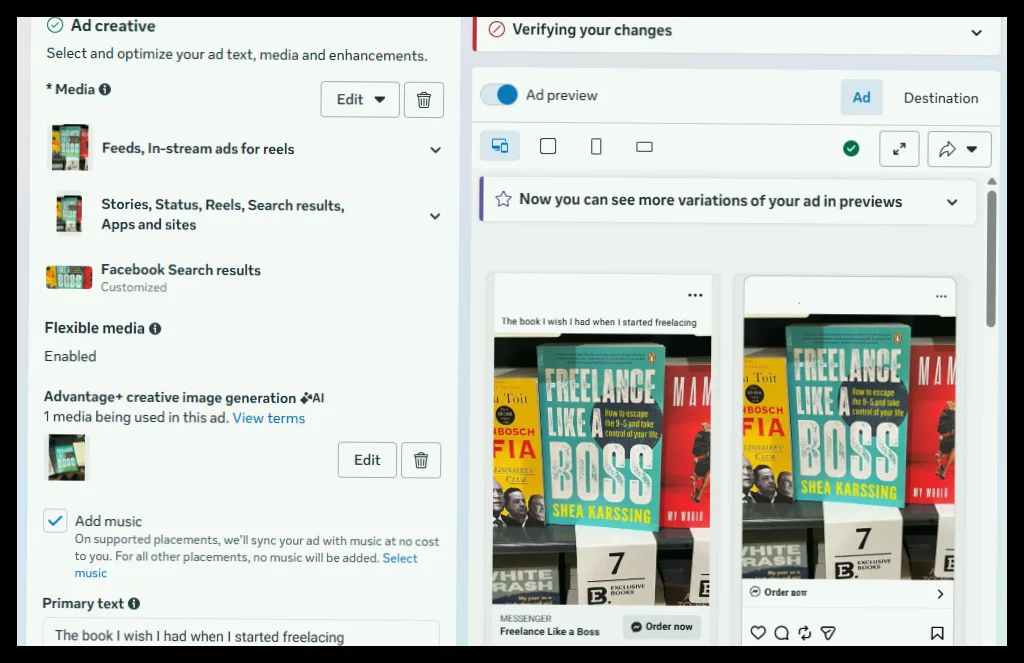This screenshot has height=663, width=1024.
Task: Switch to the landscape preview icon
Action: (x=645, y=147)
